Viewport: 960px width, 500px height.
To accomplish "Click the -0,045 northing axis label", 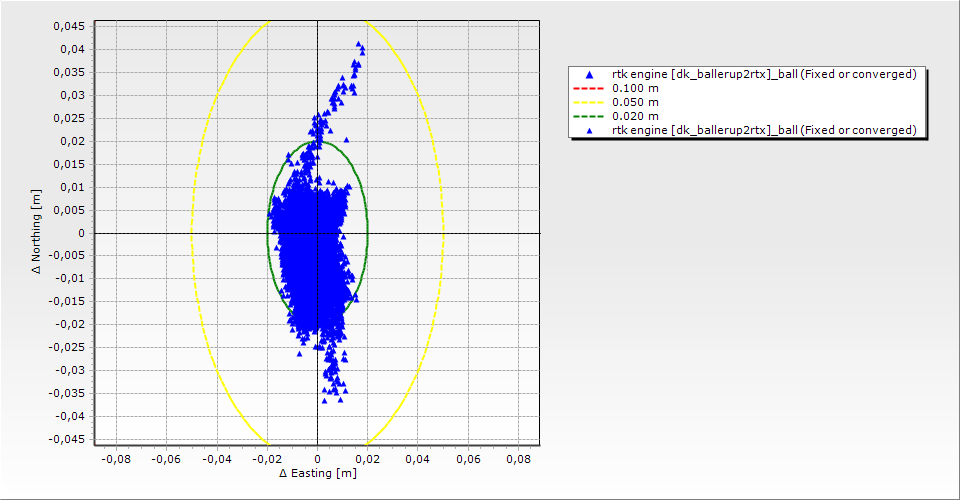I will pyautogui.click(x=67, y=439).
